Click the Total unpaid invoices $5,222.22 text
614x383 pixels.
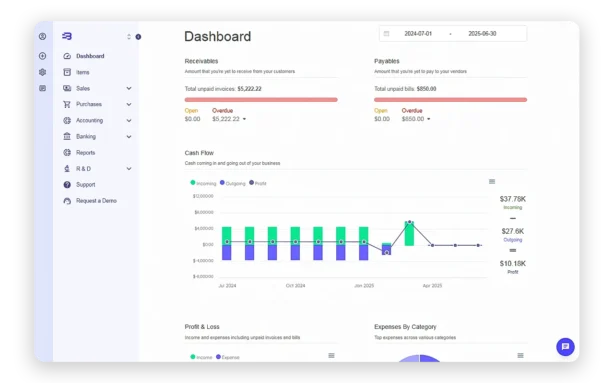(x=223, y=89)
